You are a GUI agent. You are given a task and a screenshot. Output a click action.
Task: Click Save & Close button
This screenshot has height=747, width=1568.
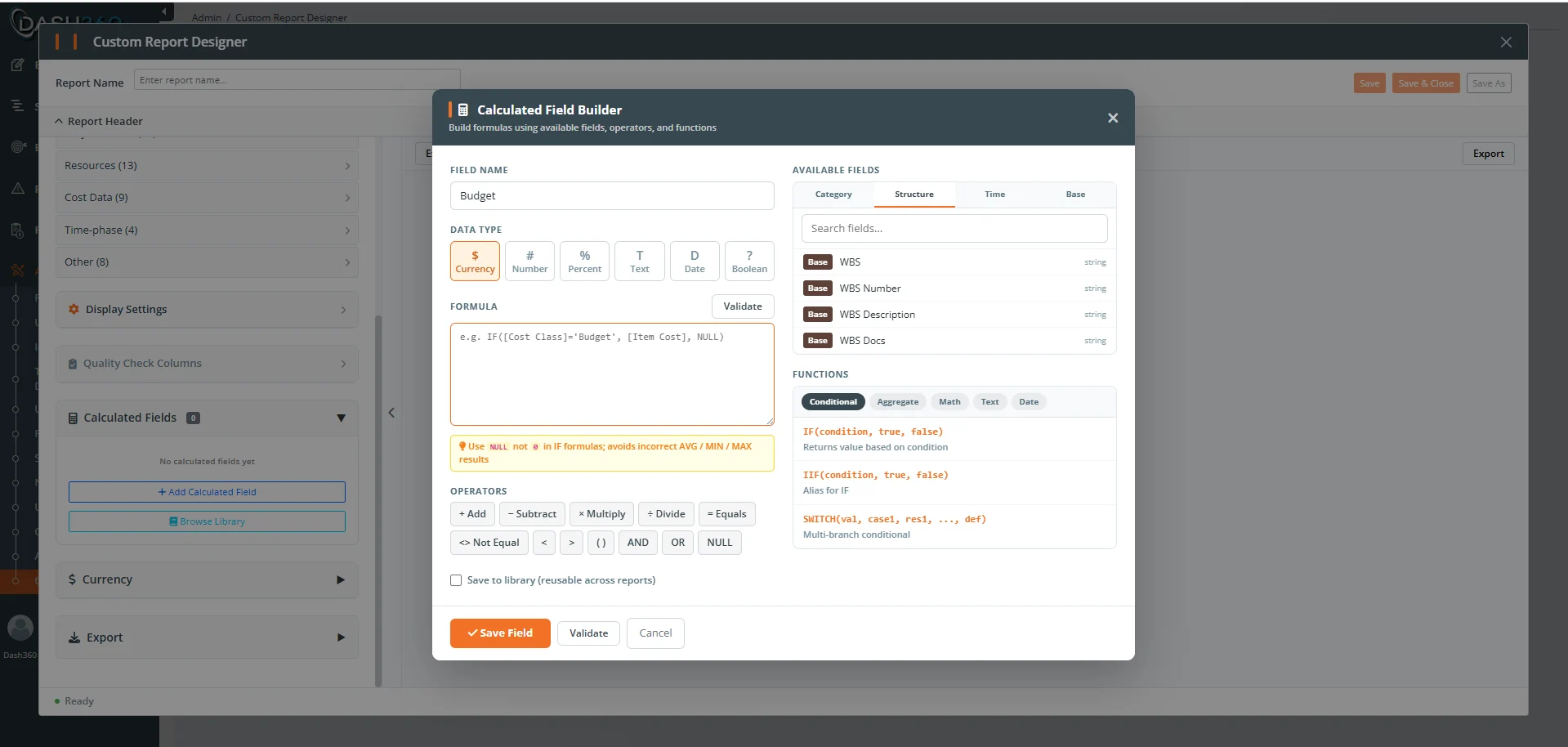pyautogui.click(x=1426, y=83)
